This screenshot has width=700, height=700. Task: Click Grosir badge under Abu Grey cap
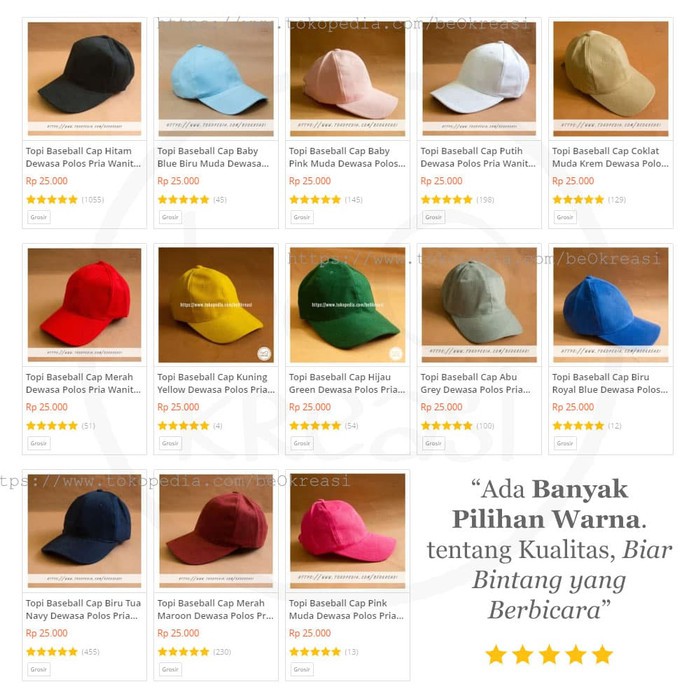coord(433,443)
